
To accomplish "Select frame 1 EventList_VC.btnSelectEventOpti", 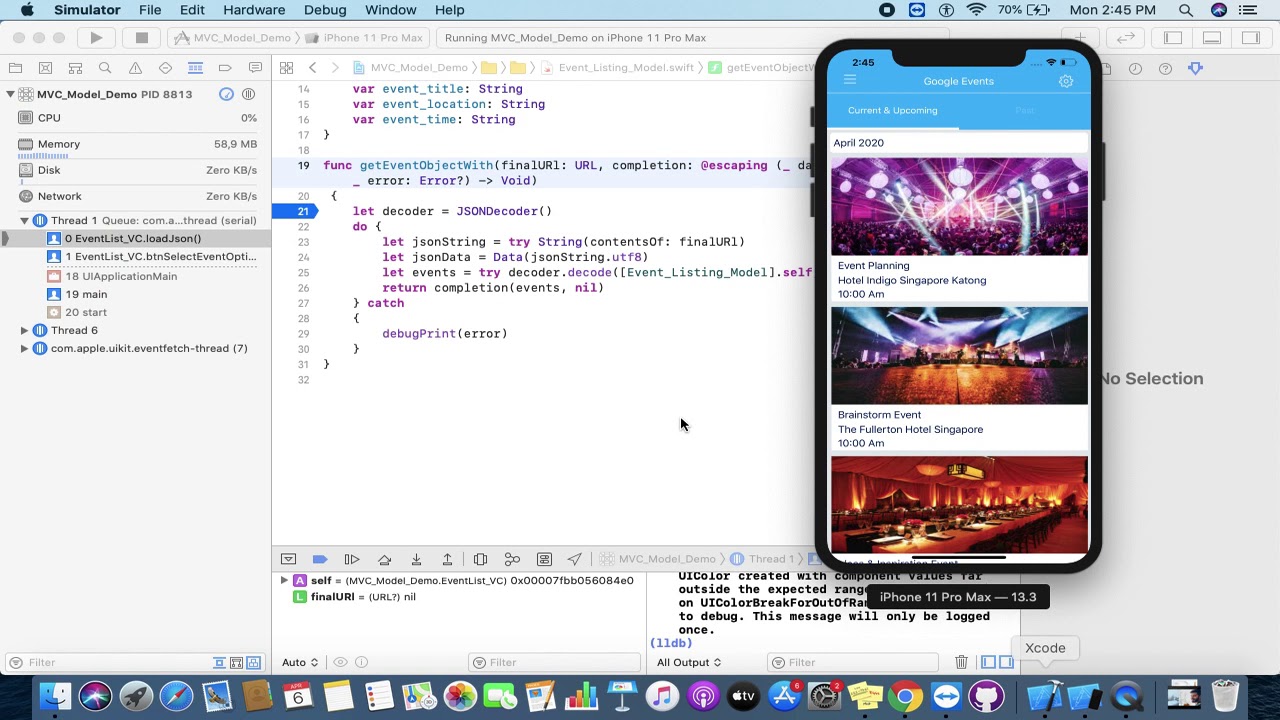I will [135, 256].
